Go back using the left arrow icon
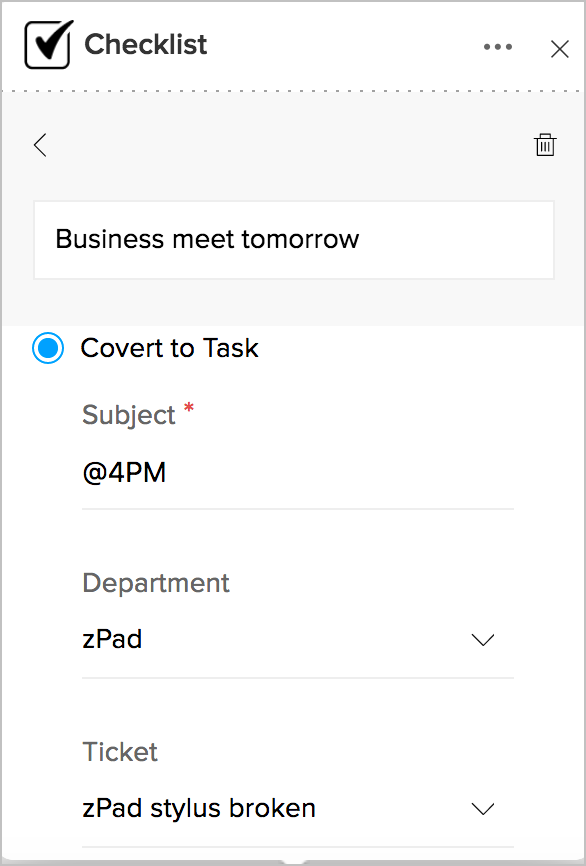This screenshot has width=586, height=866. (x=40, y=145)
